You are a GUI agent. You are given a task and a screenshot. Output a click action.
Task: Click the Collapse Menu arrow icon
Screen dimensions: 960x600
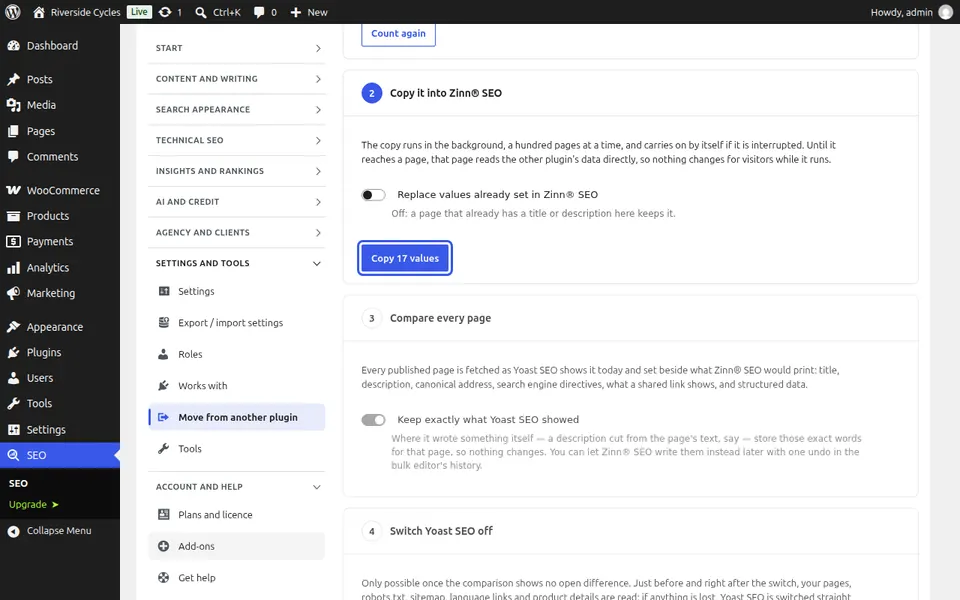click(x=13, y=531)
